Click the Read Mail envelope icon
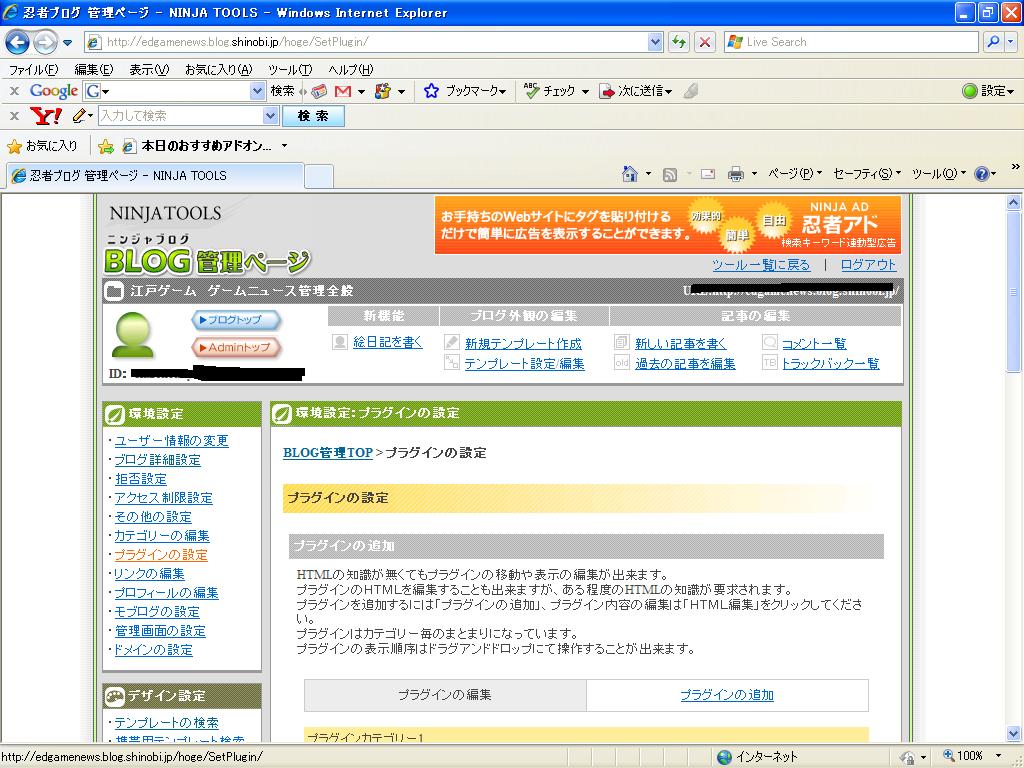Screen dimensions: 1024x768 (x=707, y=174)
